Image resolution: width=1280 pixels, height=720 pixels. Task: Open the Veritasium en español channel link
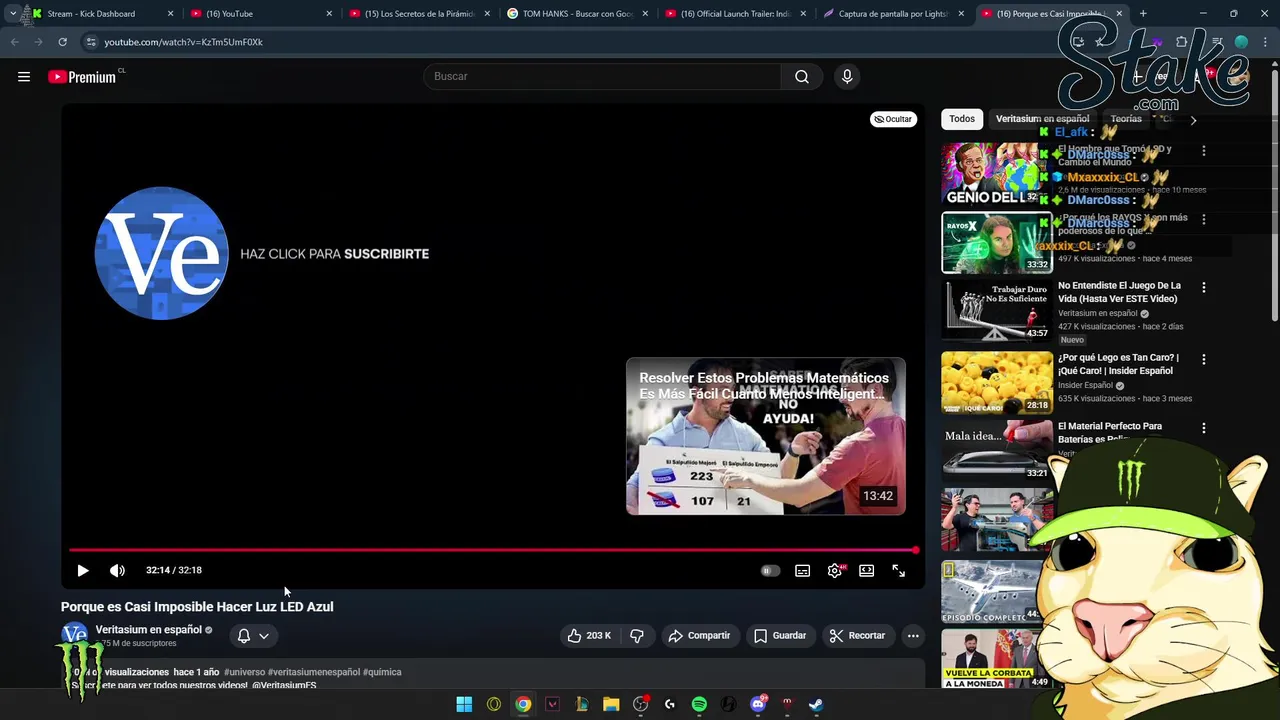pyautogui.click(x=149, y=629)
